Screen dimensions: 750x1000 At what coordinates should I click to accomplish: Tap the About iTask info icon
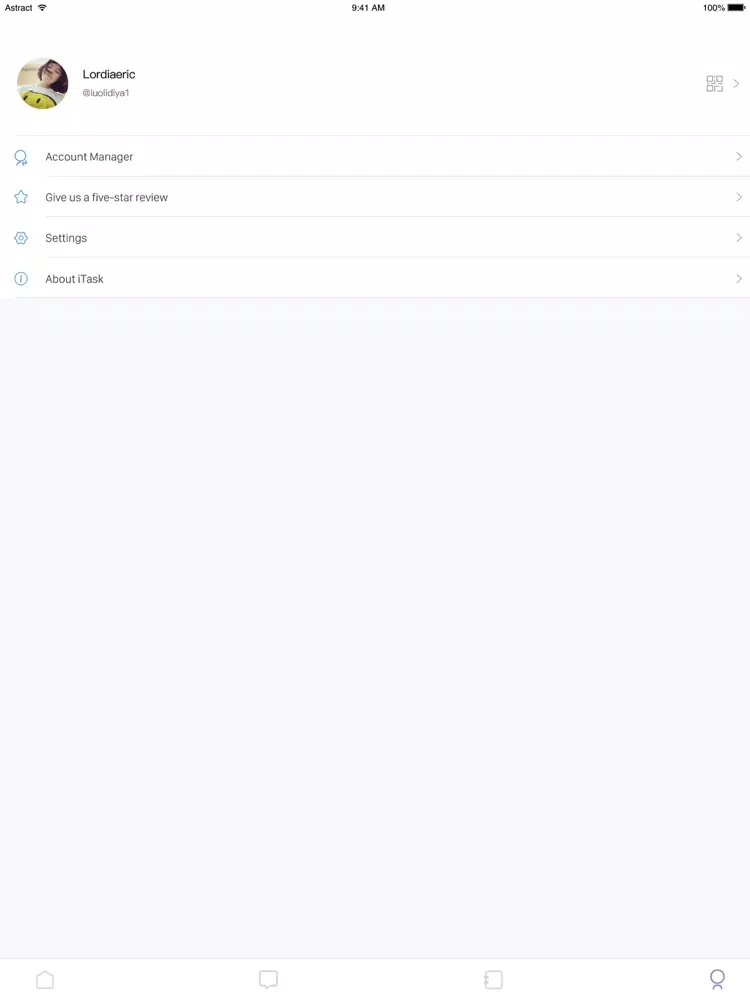pos(21,279)
